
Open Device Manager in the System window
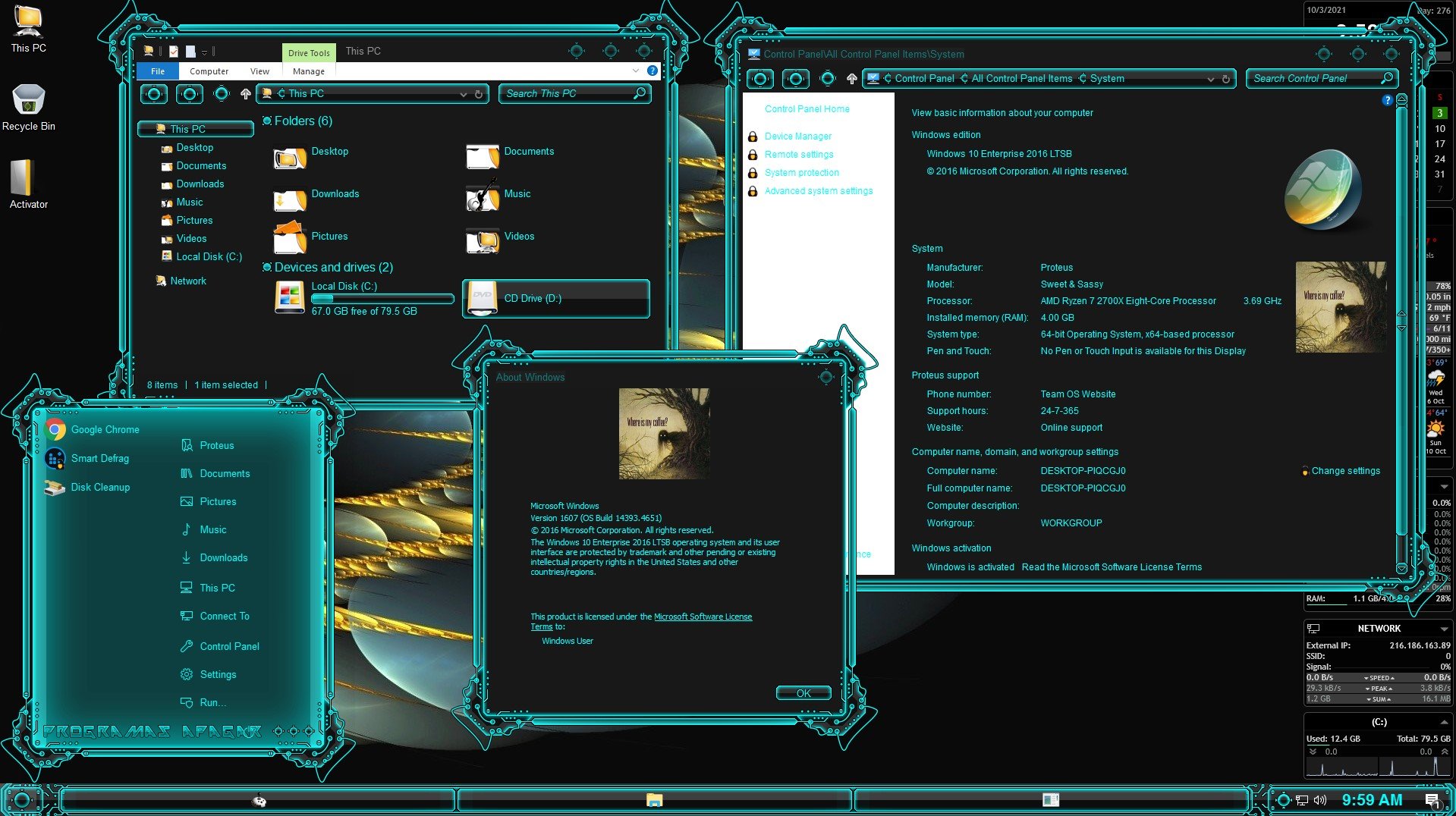coord(798,136)
